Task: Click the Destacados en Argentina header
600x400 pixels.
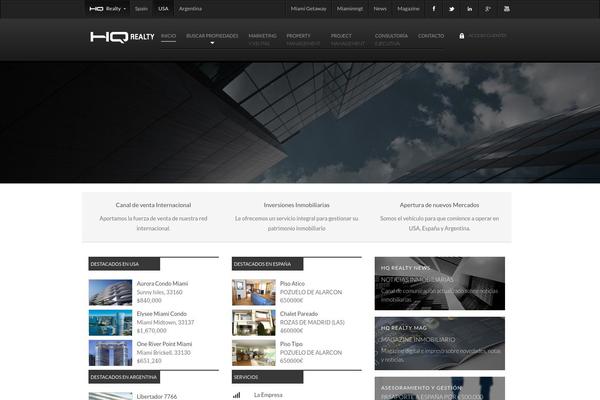Action: (x=124, y=377)
